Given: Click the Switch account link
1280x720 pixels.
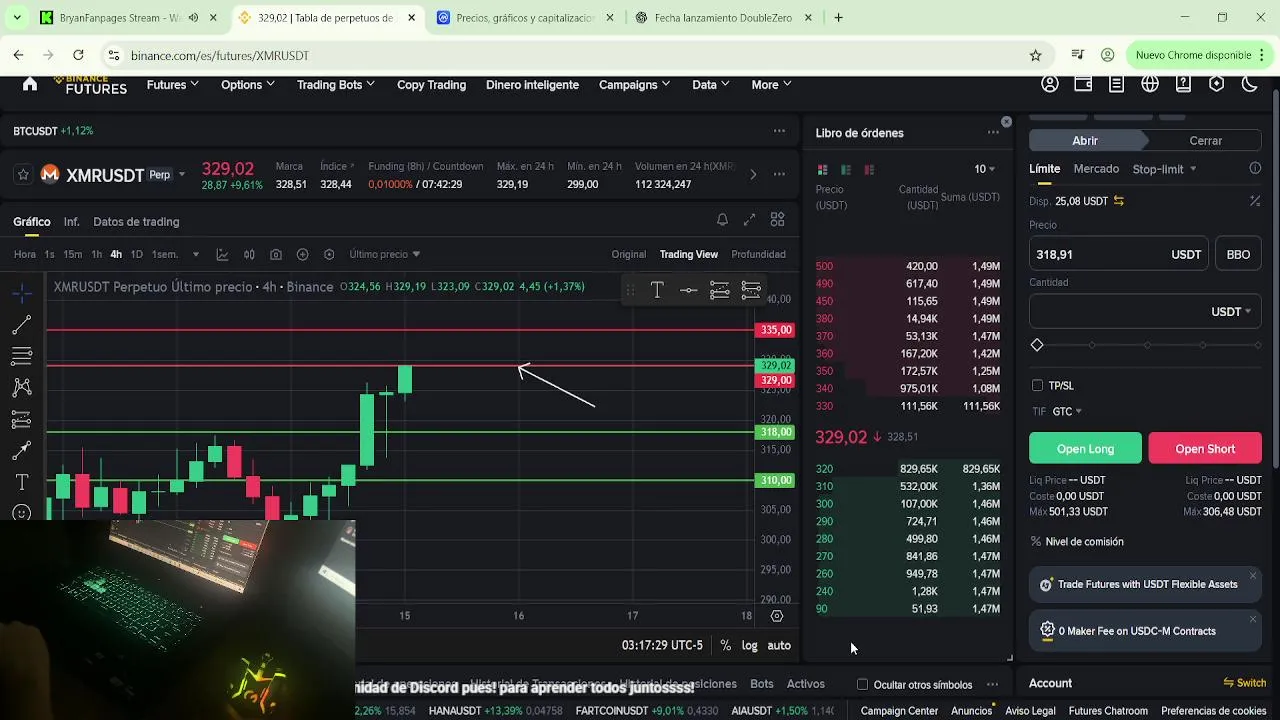Looking at the screenshot, I should (x=1245, y=683).
